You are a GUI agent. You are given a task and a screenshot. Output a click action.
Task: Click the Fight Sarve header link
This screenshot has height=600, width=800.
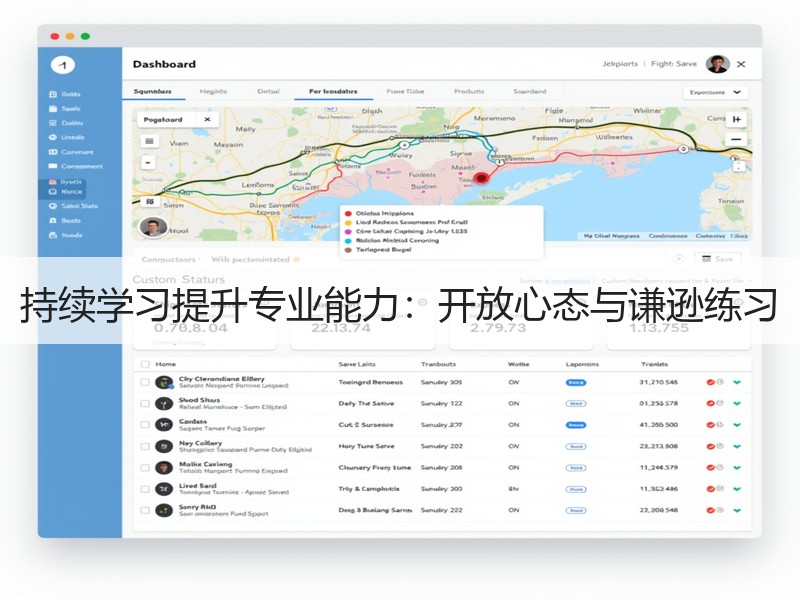click(x=673, y=64)
